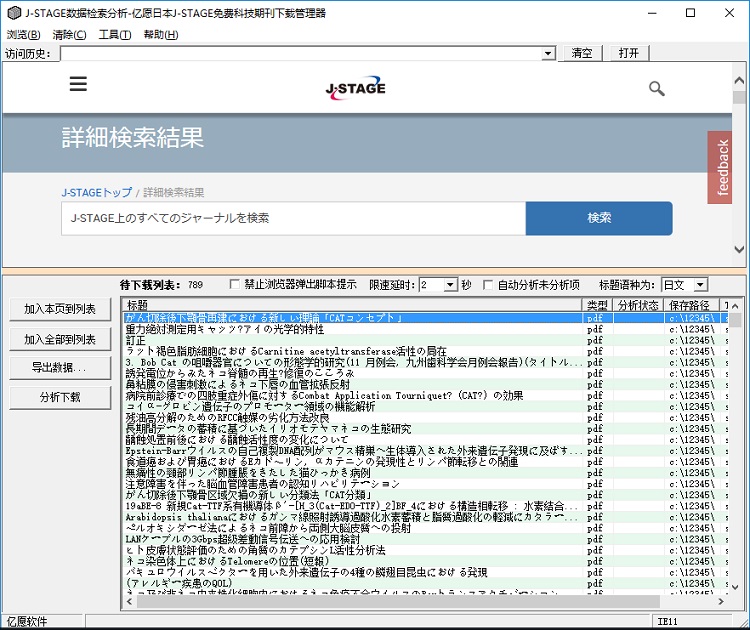750x630 pixels.
Task: Expand the 限速延时 seconds dropdown
Action: (x=450, y=285)
